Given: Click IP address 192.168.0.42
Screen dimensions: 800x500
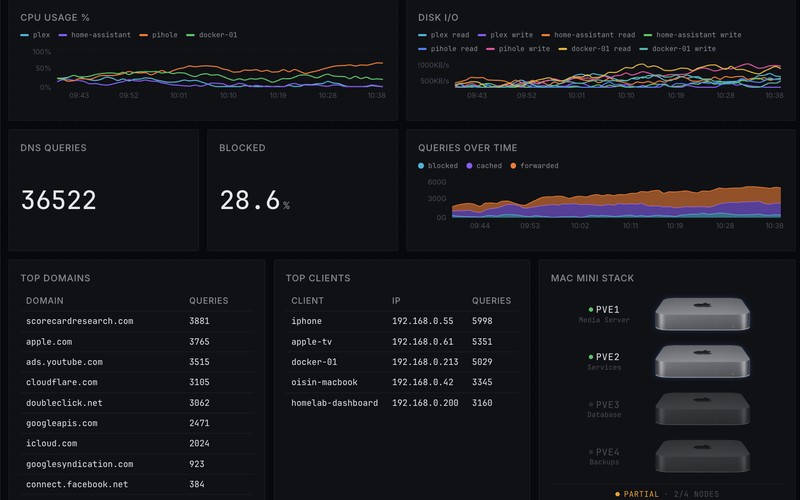Looking at the screenshot, I should 422,382.
